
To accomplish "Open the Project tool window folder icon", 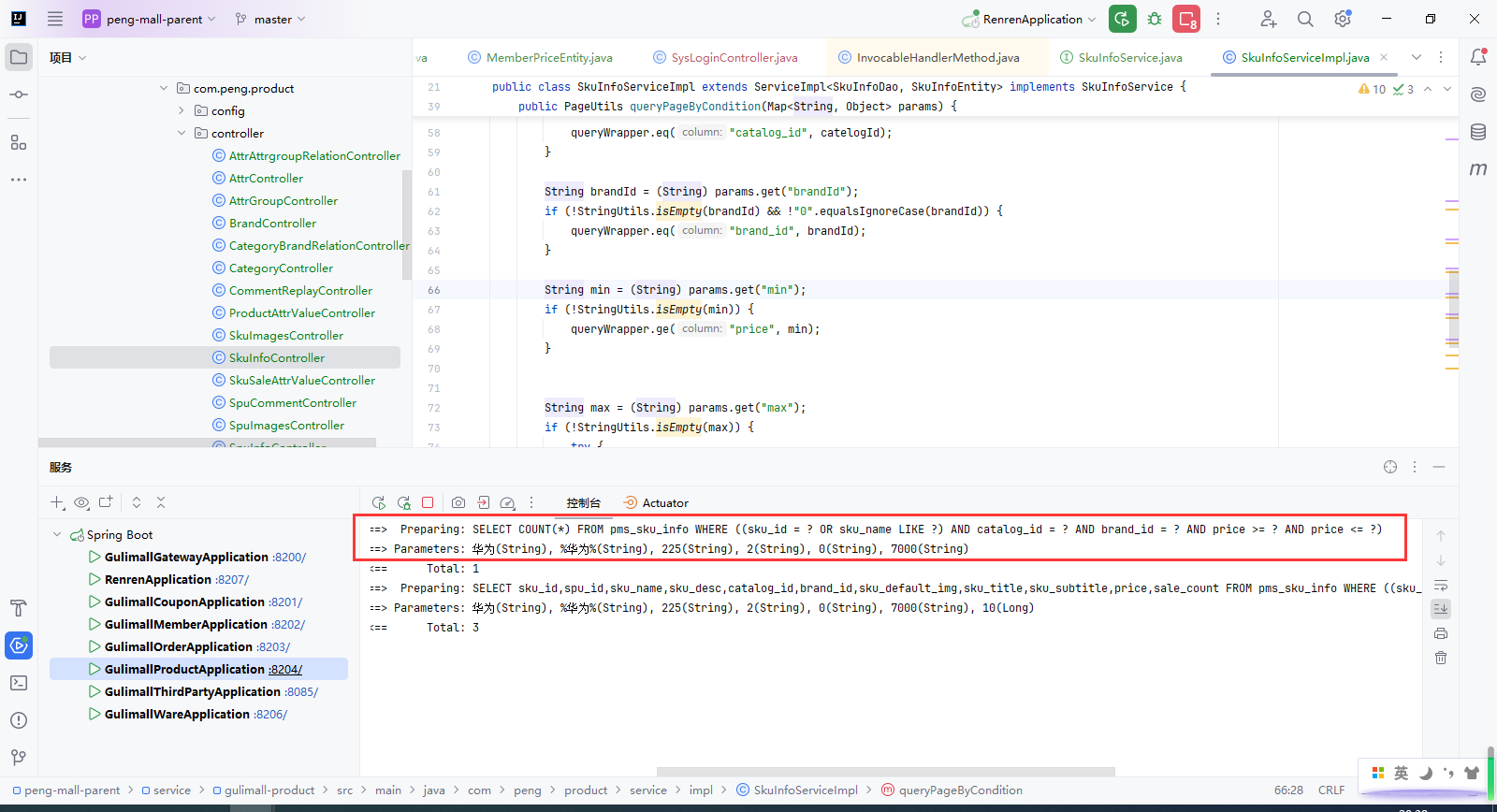I will 19,57.
